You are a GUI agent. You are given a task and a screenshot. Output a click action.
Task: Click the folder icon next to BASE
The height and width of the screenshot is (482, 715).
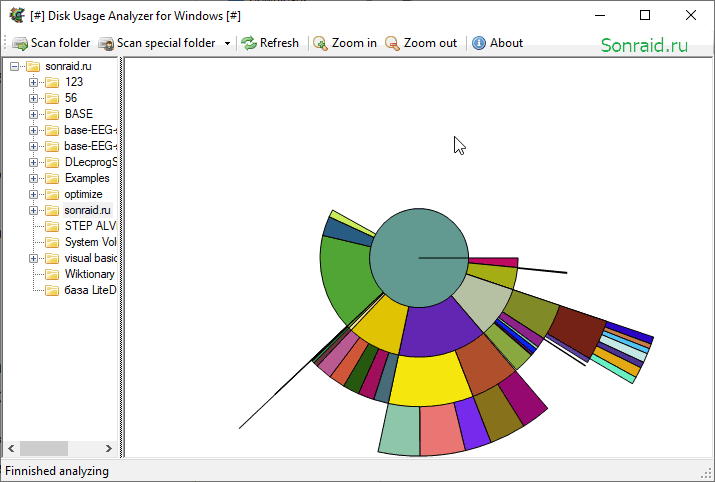click(x=52, y=114)
